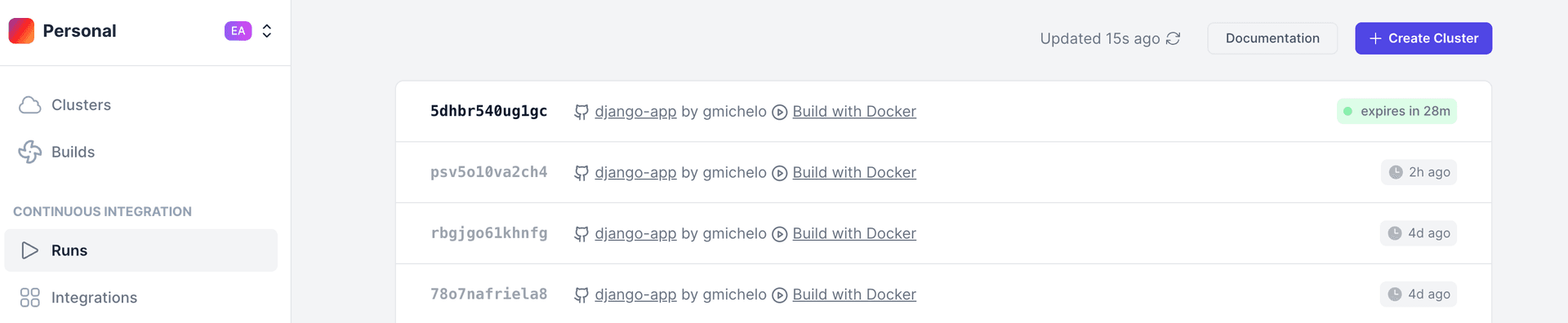Click the Clusters cloud icon in sidebar
Image resolution: width=1568 pixels, height=323 pixels.
pyautogui.click(x=30, y=105)
